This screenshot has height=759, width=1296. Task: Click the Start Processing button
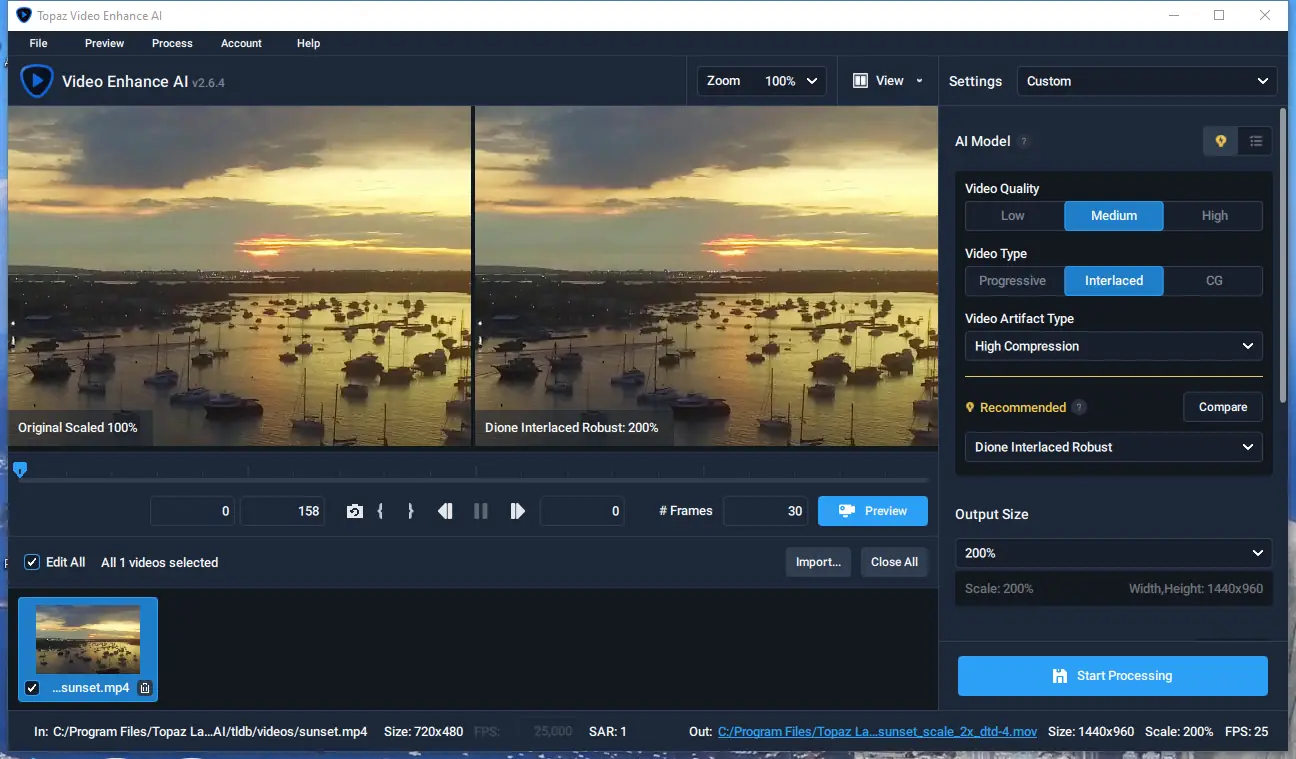coord(1112,675)
